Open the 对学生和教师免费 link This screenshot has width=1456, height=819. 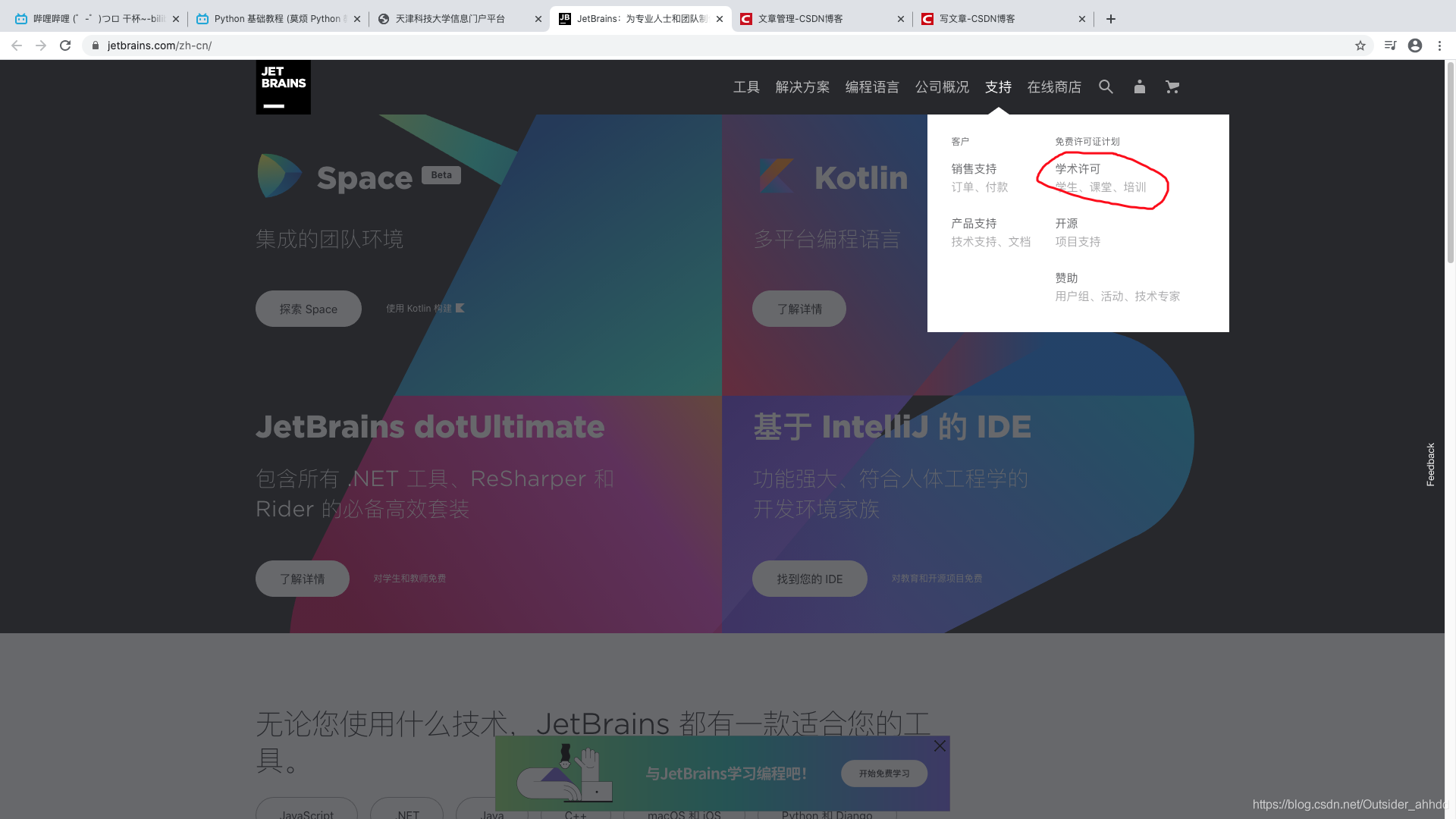coord(409,578)
